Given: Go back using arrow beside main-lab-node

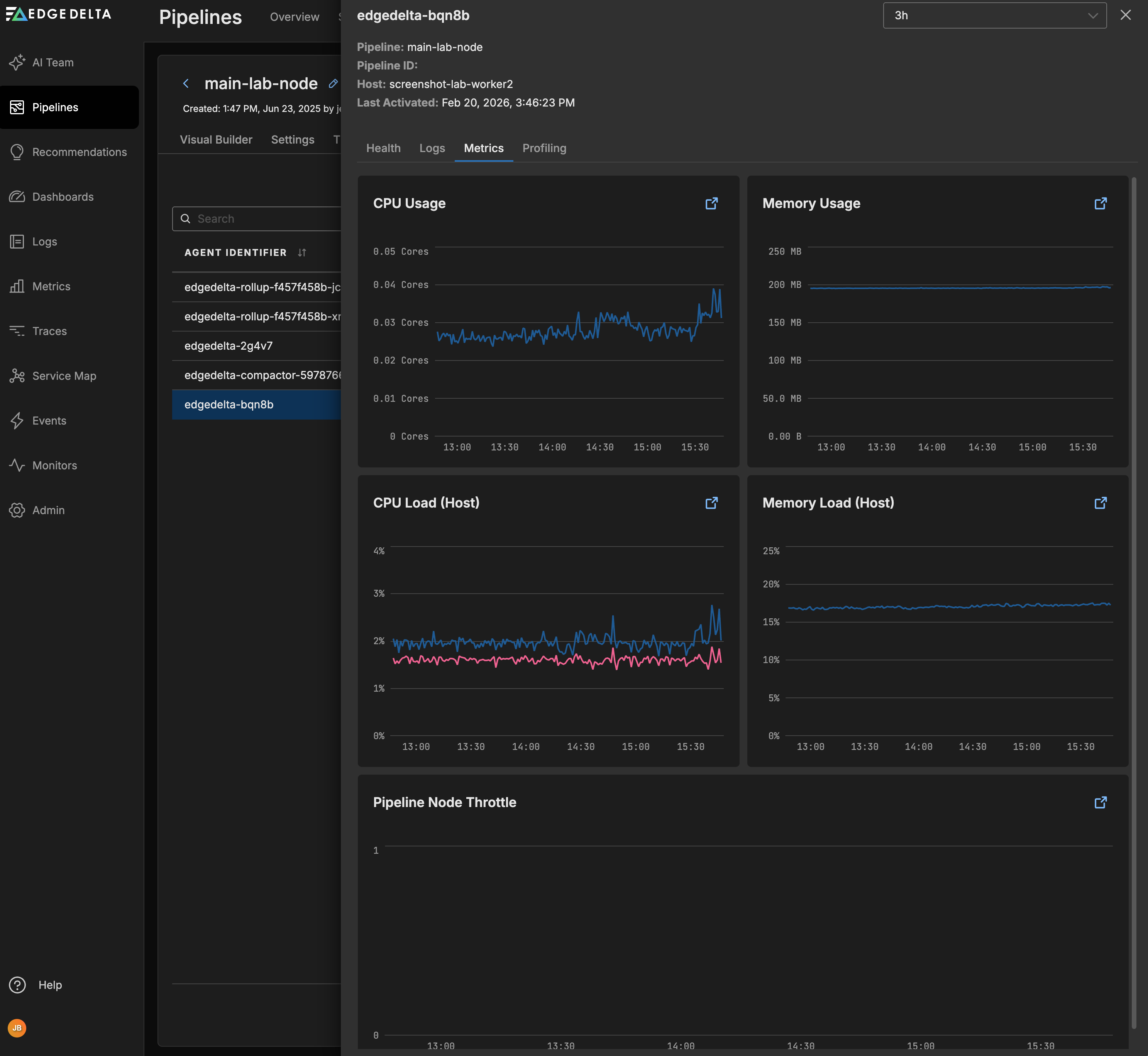Looking at the screenshot, I should (x=186, y=83).
